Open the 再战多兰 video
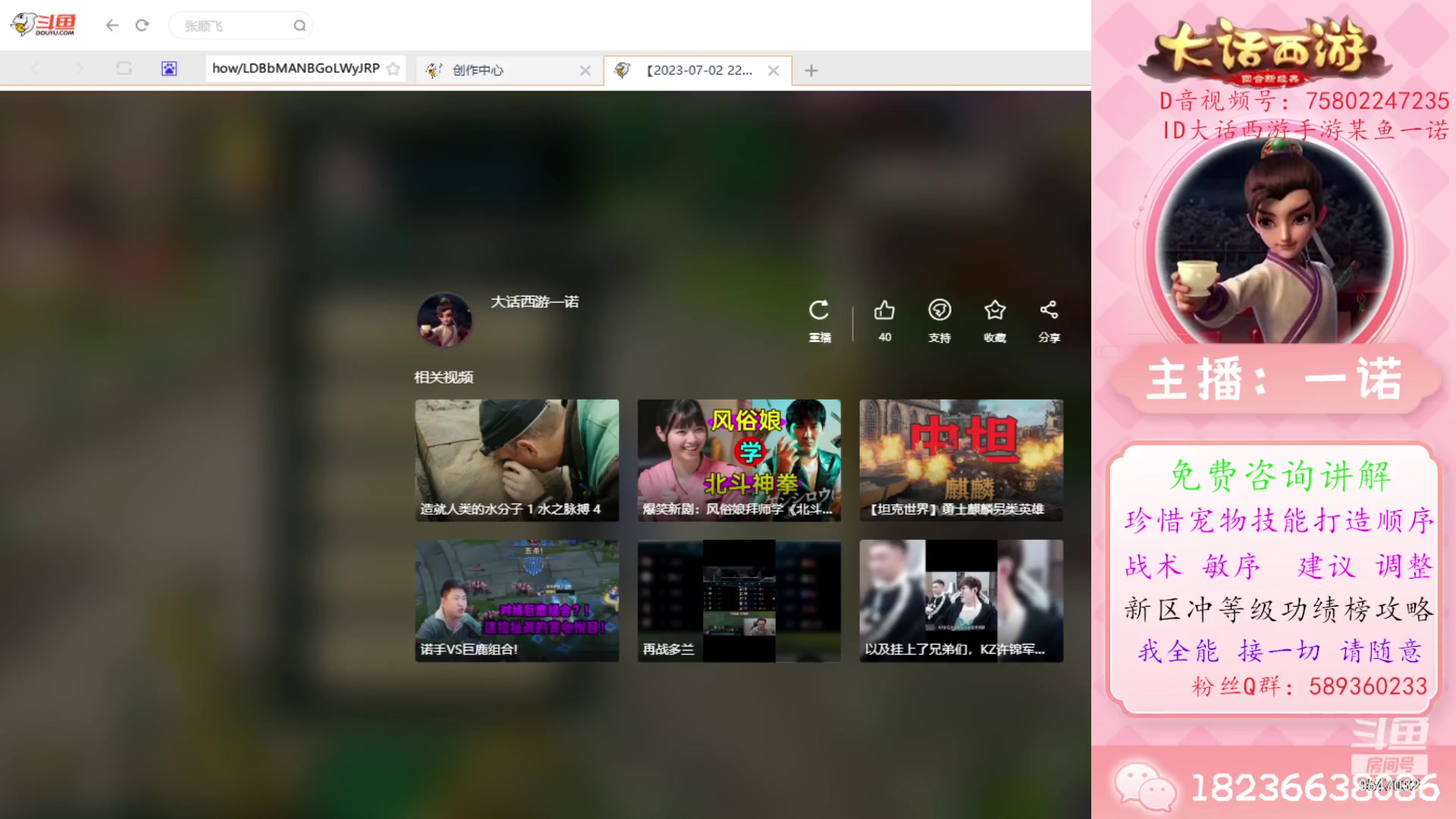Screen dimensions: 1456x819 [739, 601]
